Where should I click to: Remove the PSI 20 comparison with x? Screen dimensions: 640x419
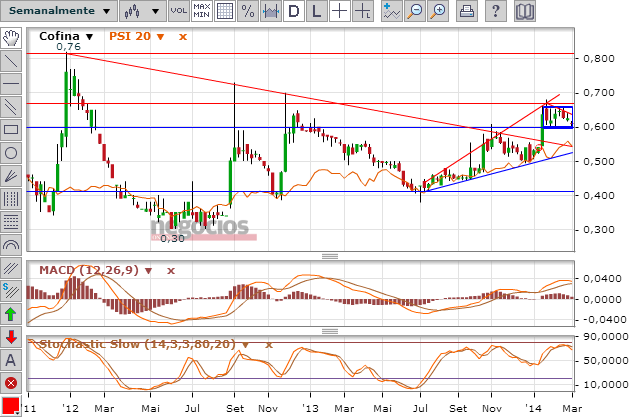pyautogui.click(x=183, y=37)
